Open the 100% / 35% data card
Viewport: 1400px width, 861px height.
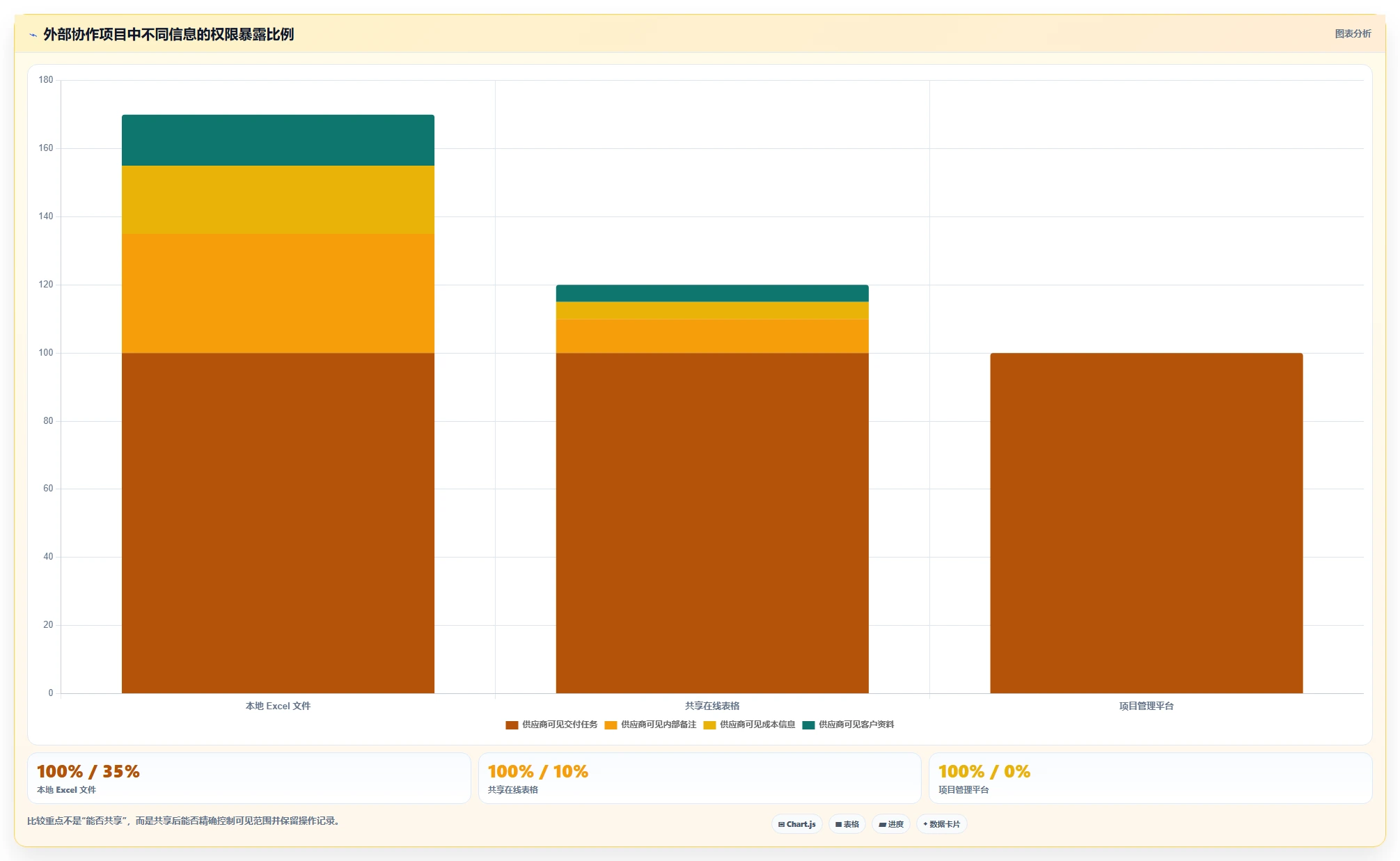(249, 778)
